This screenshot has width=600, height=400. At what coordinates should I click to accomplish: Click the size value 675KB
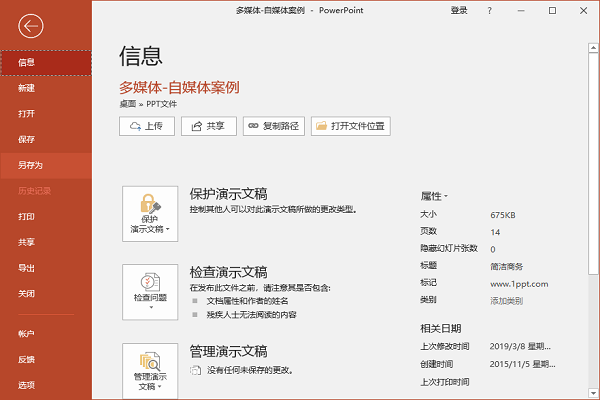pos(503,215)
